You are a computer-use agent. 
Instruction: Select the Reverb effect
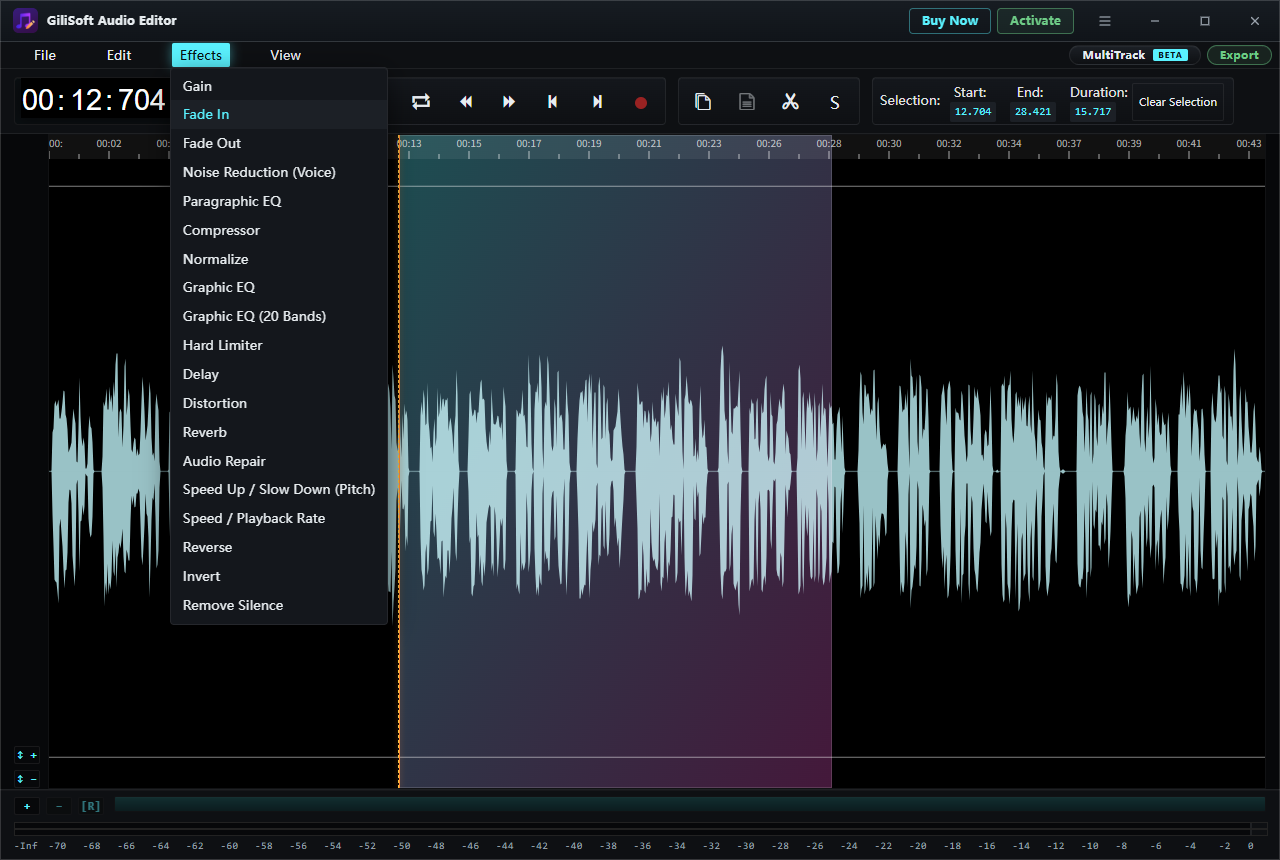pyautogui.click(x=279, y=432)
